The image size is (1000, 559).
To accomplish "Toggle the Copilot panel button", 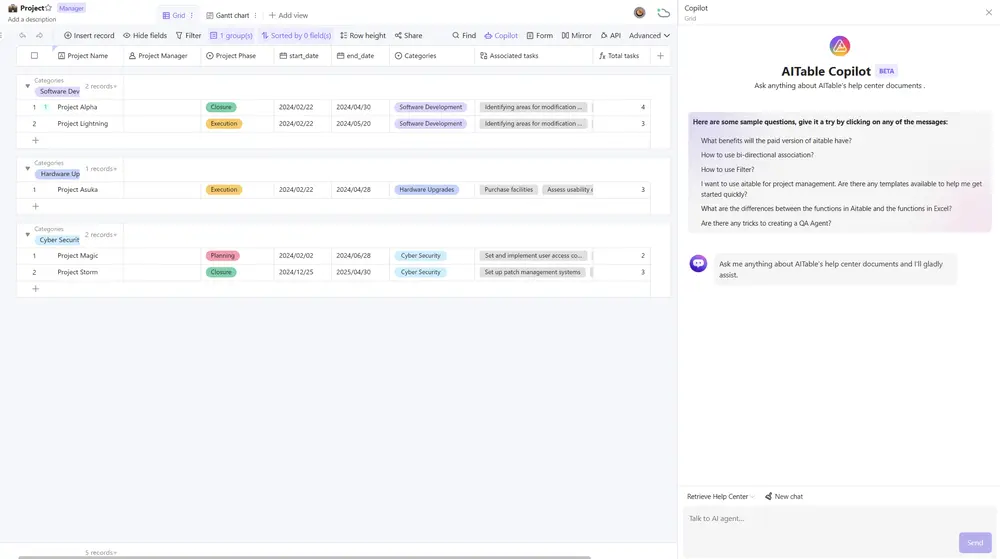I will coord(501,36).
